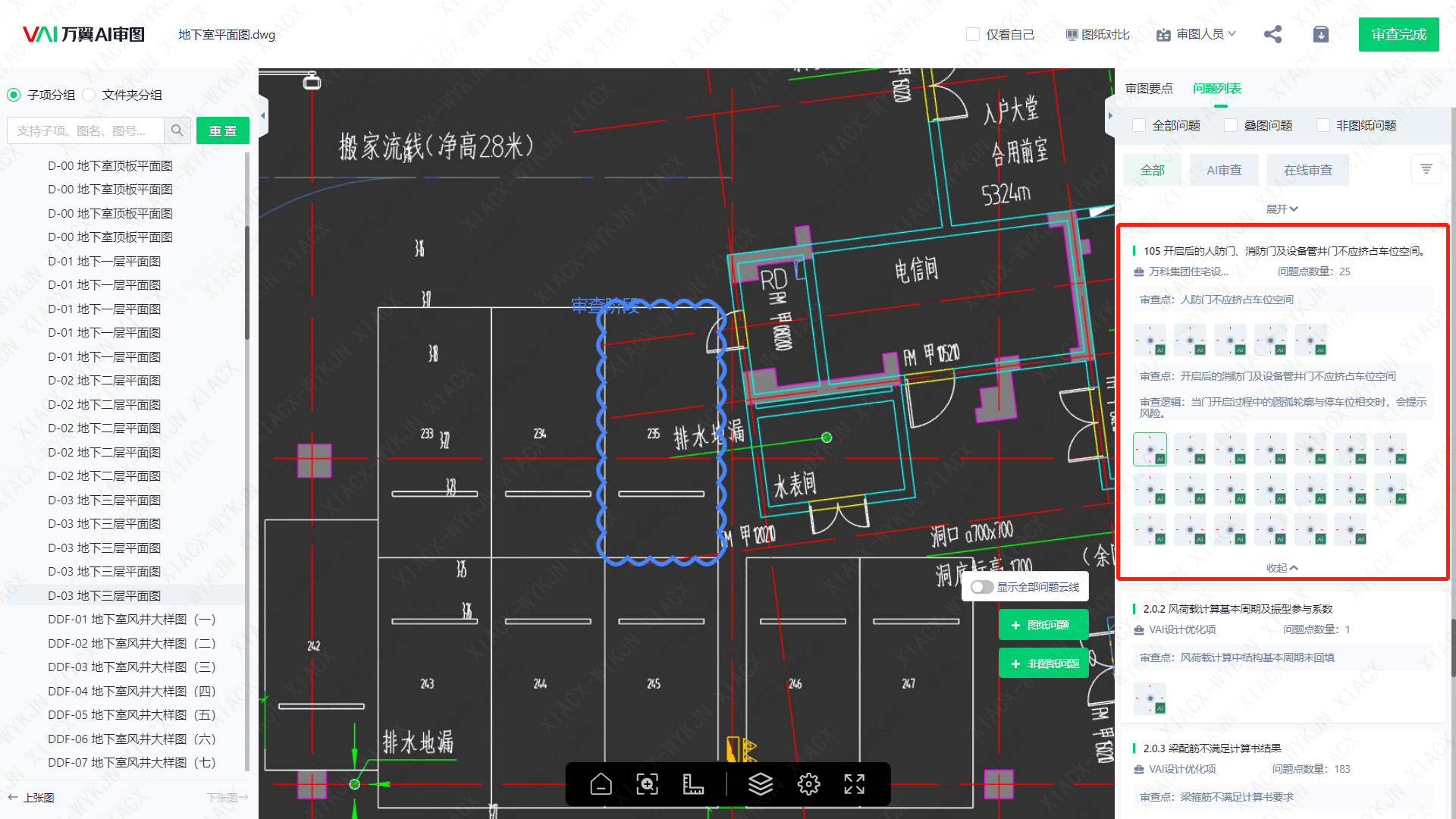Select the 文件夹分组 radio button

[x=89, y=95]
